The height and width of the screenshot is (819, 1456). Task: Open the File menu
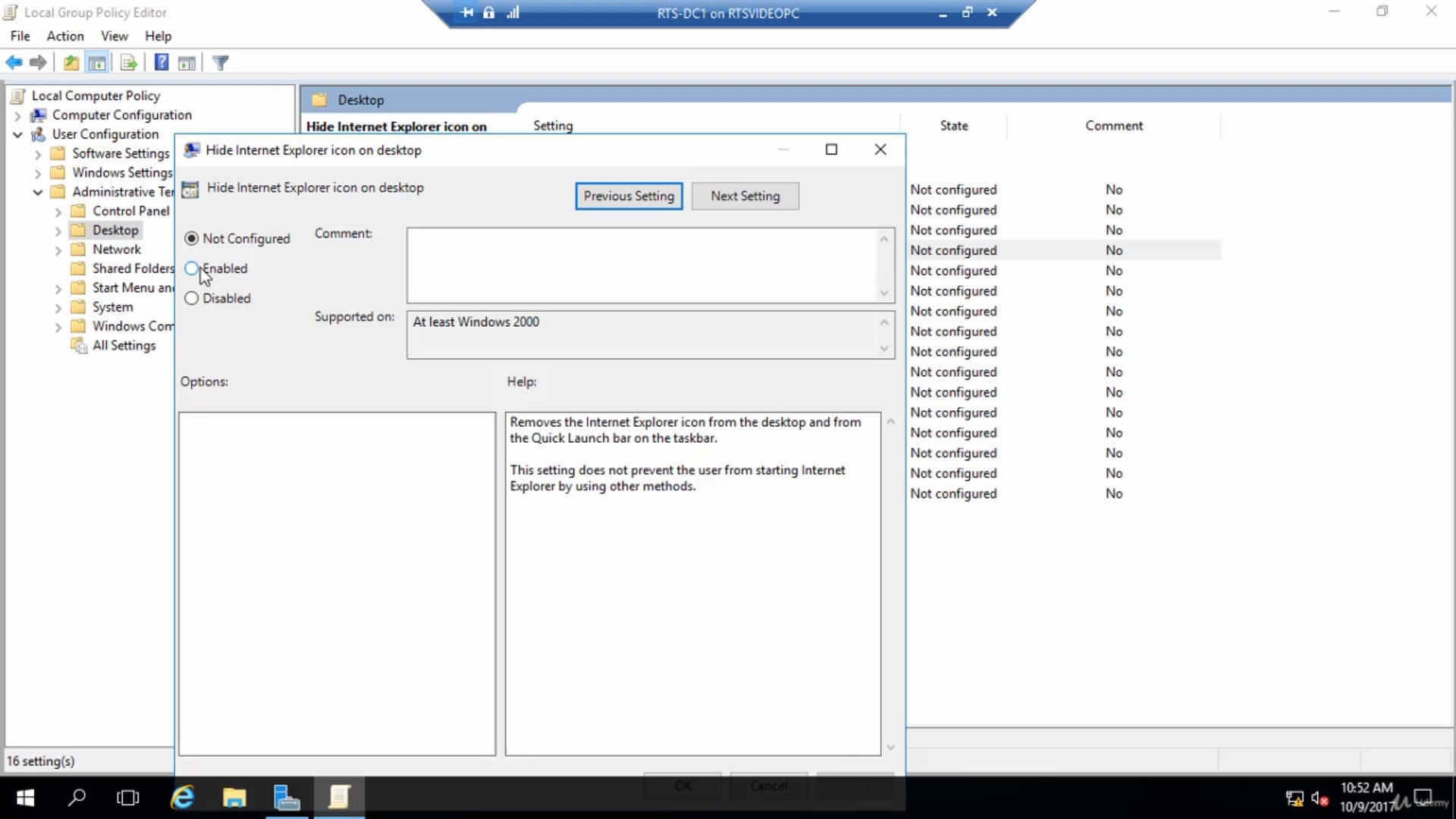pyautogui.click(x=20, y=36)
